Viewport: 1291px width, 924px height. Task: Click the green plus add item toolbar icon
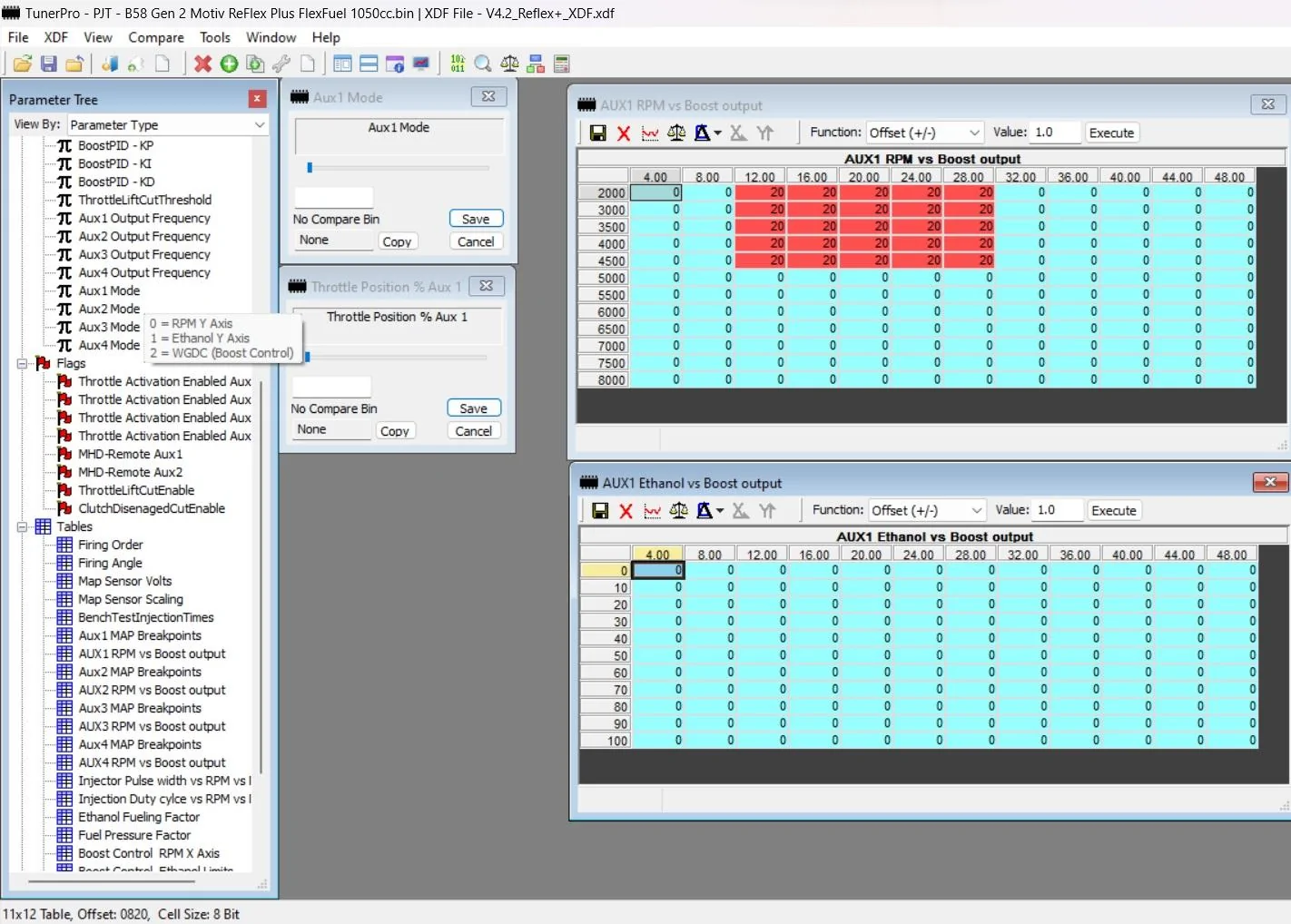(229, 64)
